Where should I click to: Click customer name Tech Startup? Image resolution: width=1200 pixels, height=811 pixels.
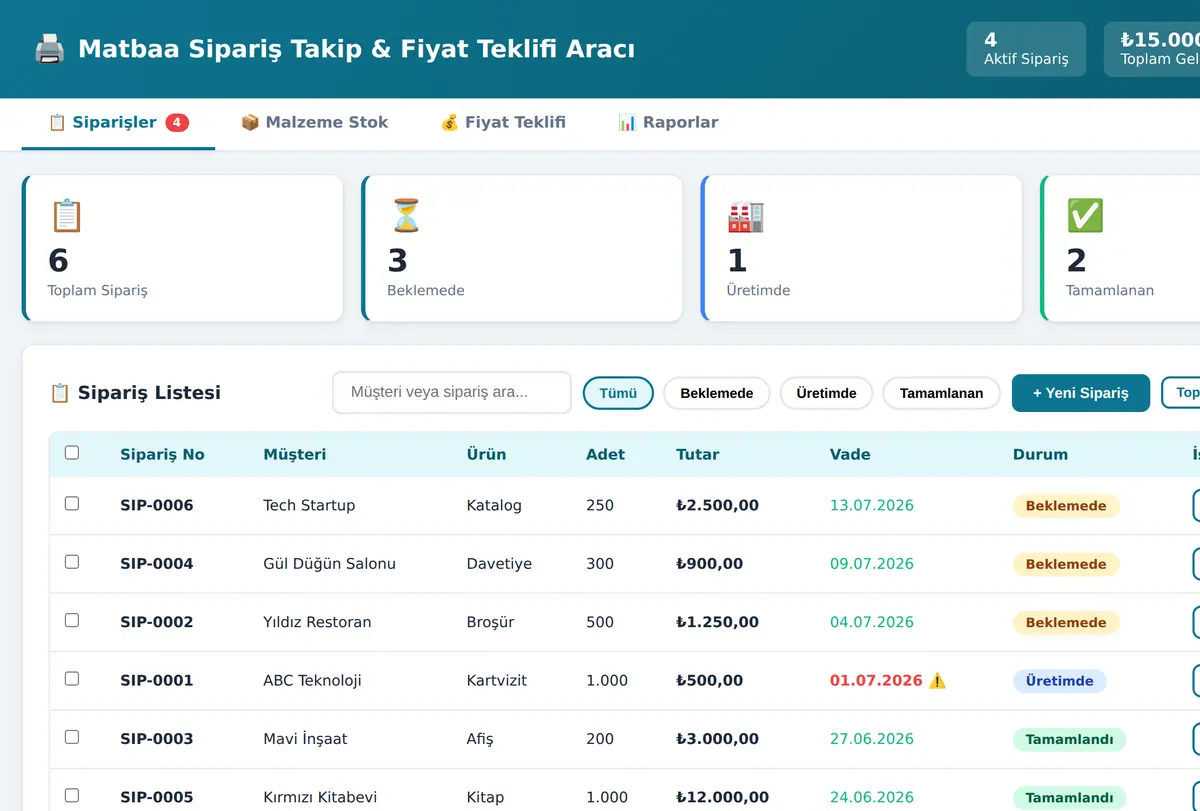pos(309,505)
